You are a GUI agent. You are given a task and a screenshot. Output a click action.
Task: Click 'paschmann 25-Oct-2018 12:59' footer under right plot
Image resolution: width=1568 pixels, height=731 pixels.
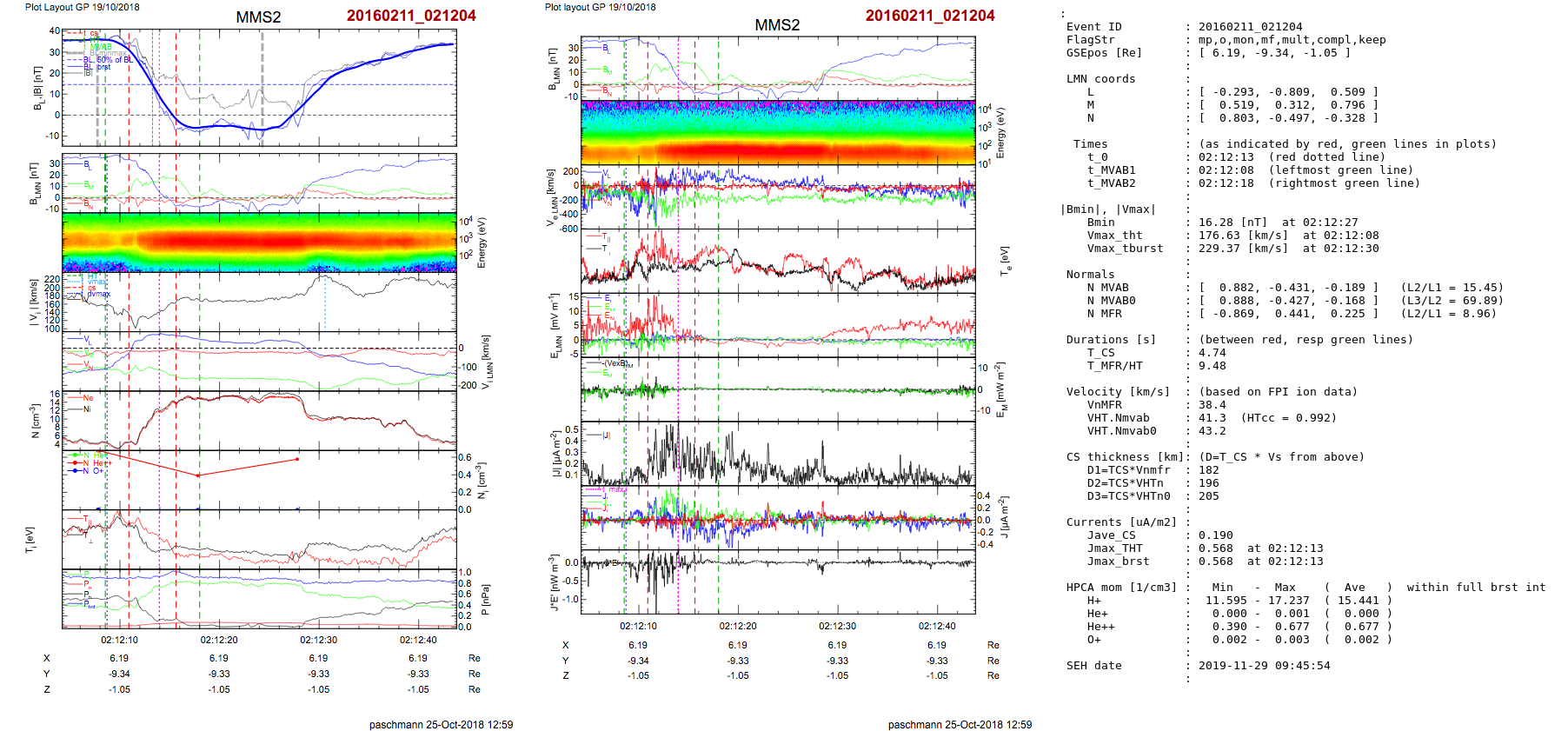pyautogui.click(x=960, y=725)
